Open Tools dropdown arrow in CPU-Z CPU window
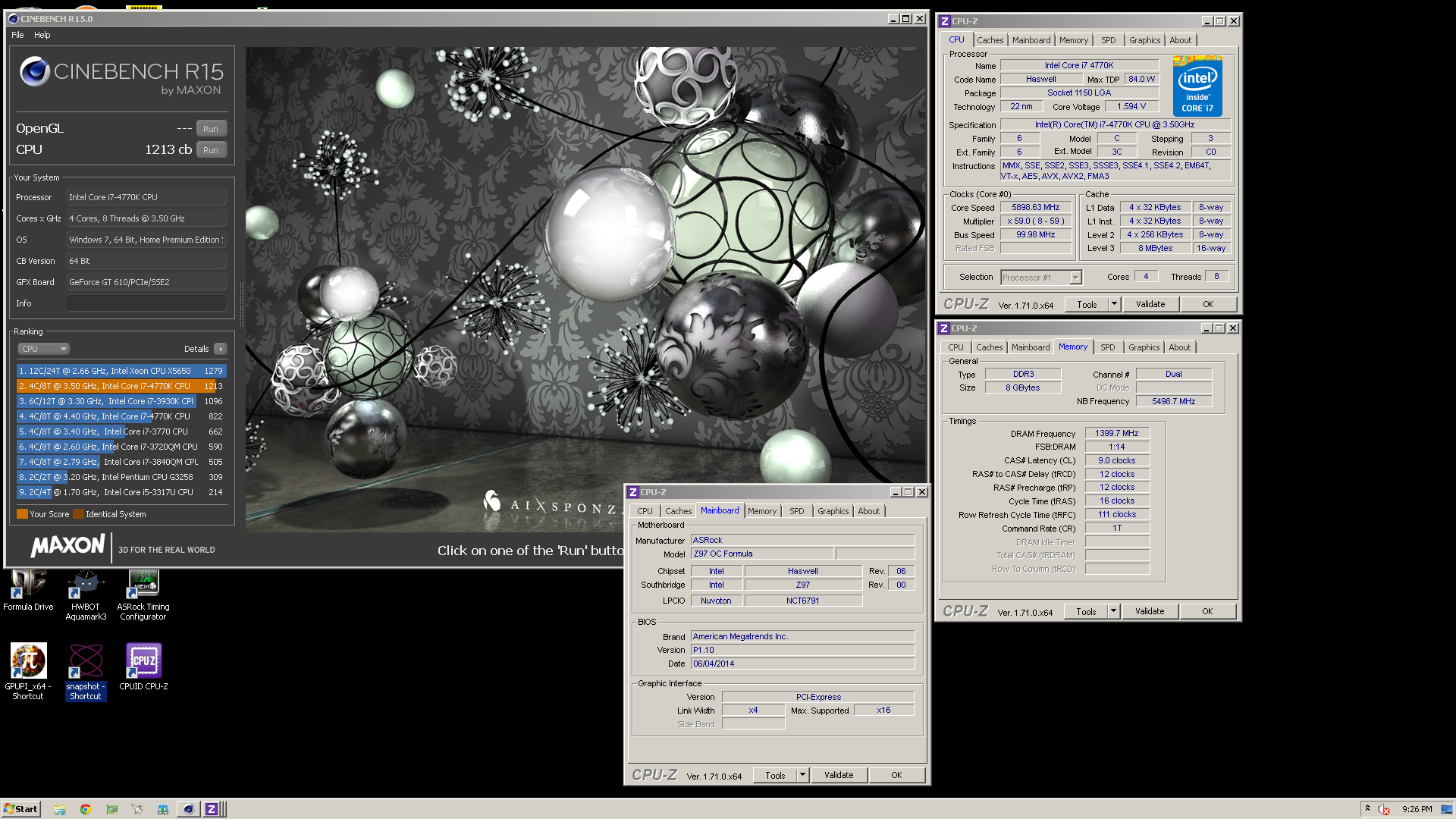 coord(1114,304)
